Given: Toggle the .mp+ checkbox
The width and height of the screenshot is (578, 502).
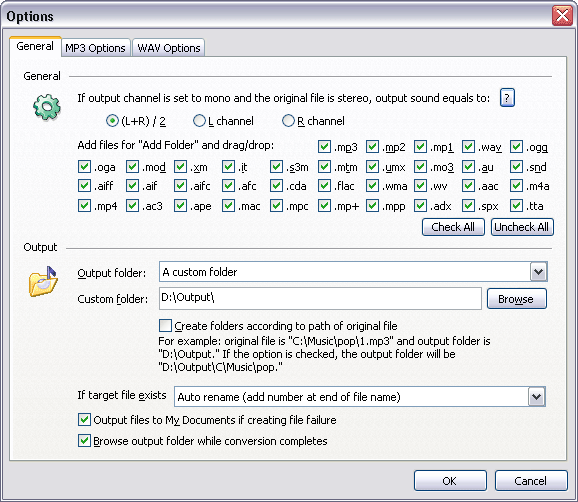Looking at the screenshot, I should click(324, 205).
